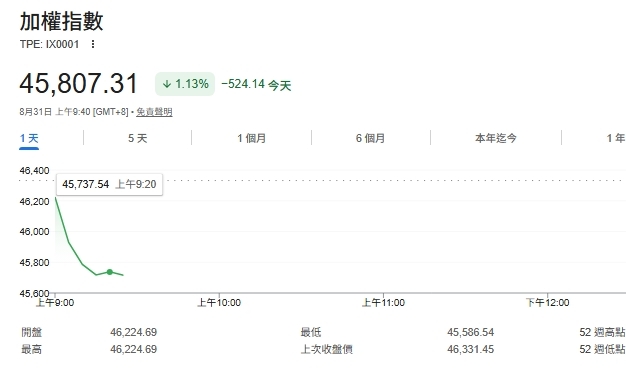Click the 上次收盤價 value 46,331.45
The image size is (626, 390).
470,349
